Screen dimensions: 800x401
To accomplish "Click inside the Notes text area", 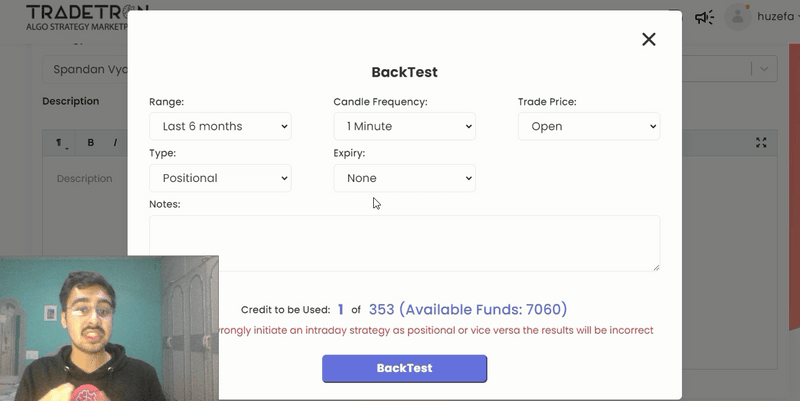I will [404, 243].
